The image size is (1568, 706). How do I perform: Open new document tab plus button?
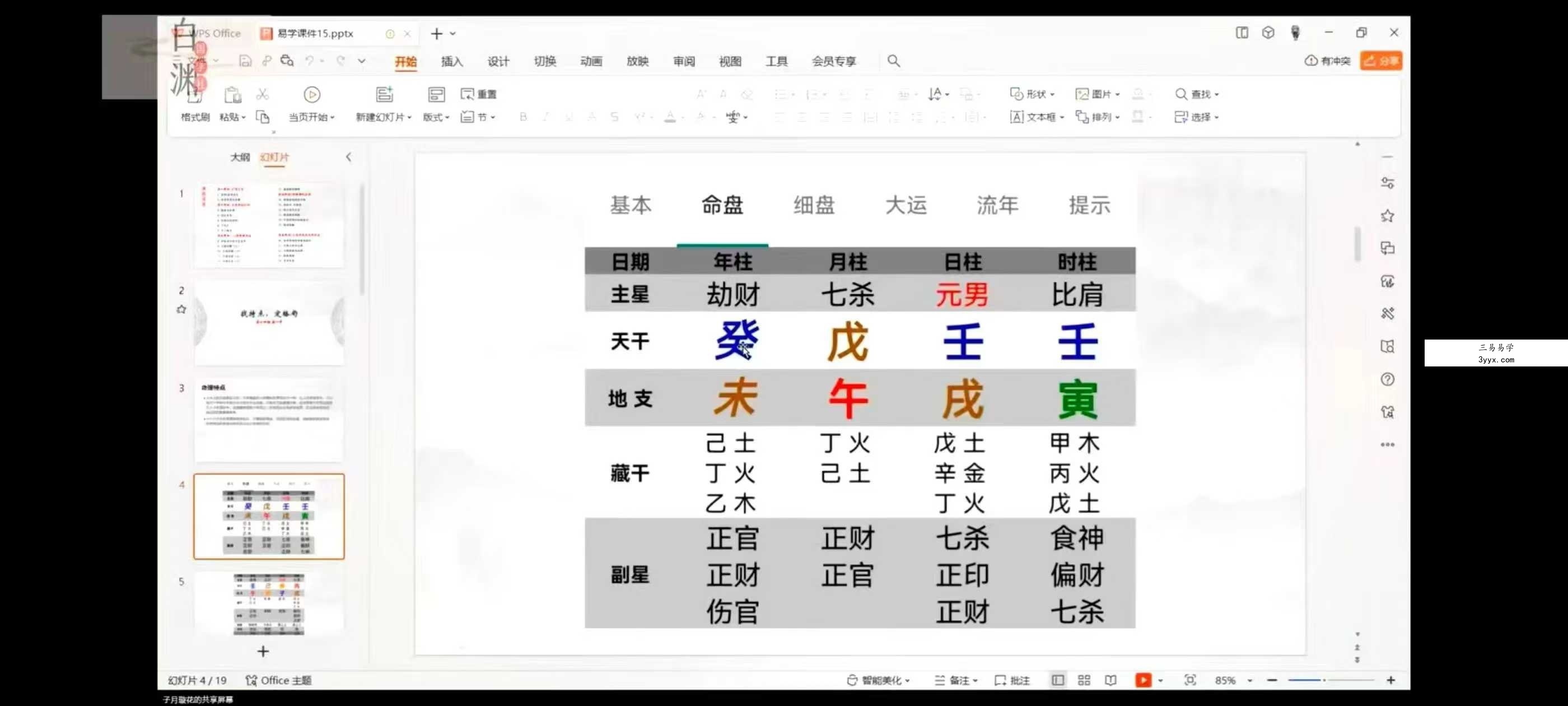click(436, 34)
